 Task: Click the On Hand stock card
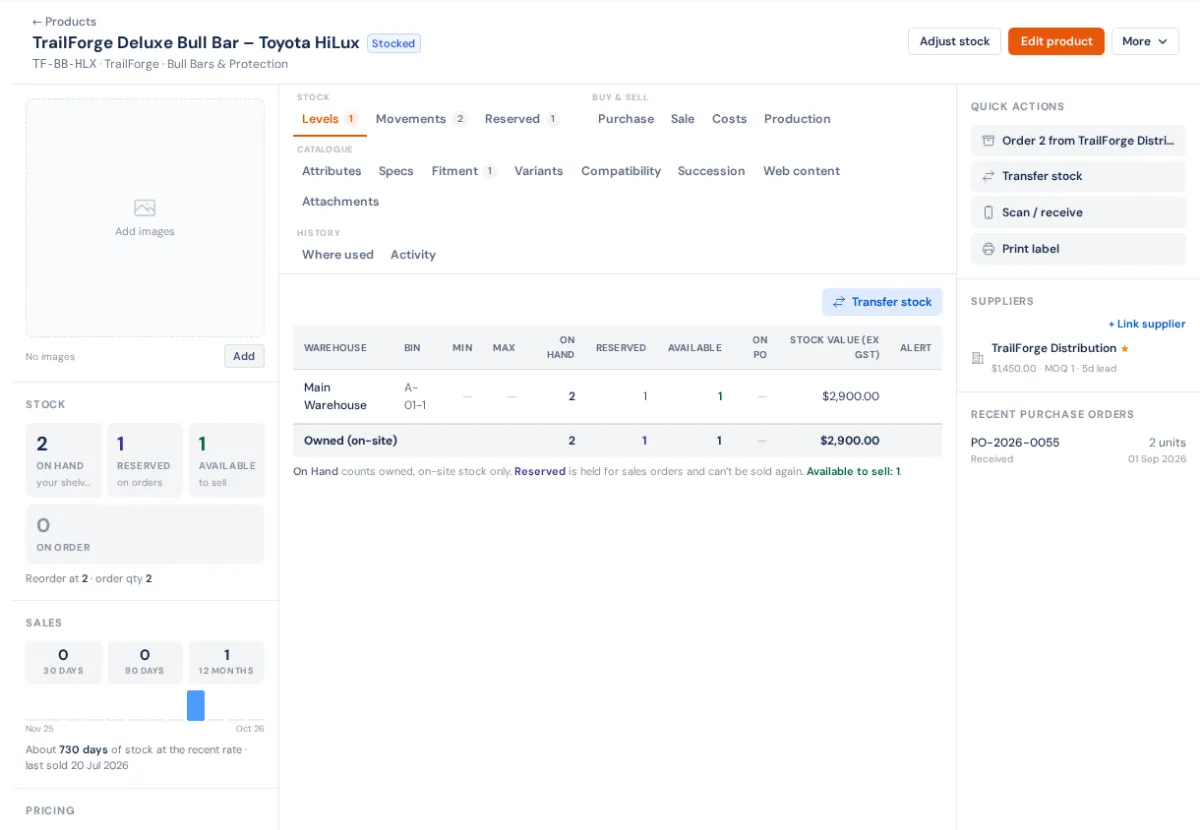tap(64, 460)
